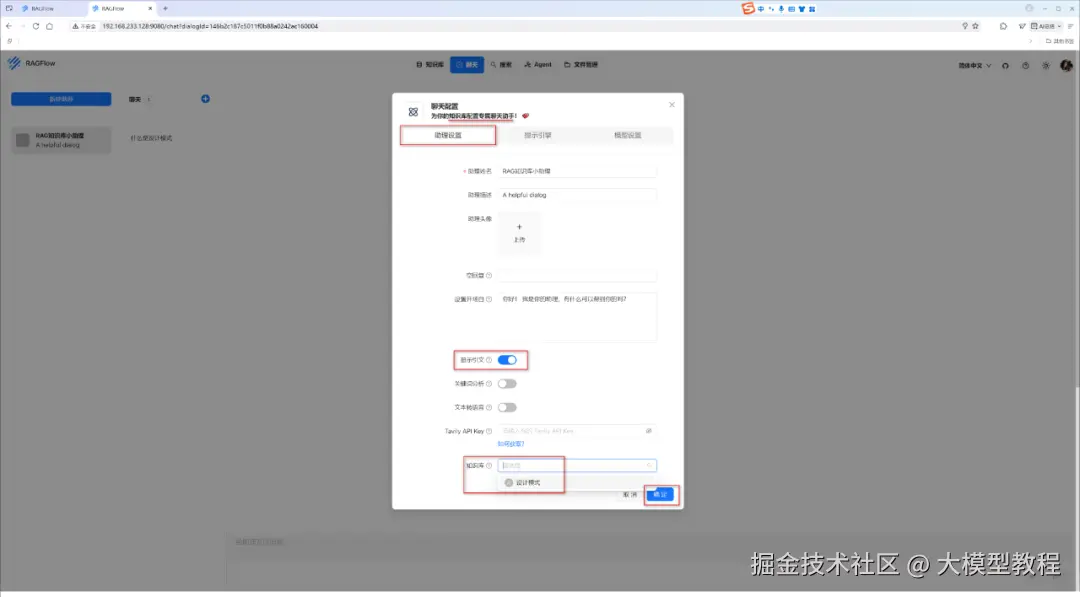Enable the 文本转语音 switch
1080x597 pixels.
tap(507, 408)
